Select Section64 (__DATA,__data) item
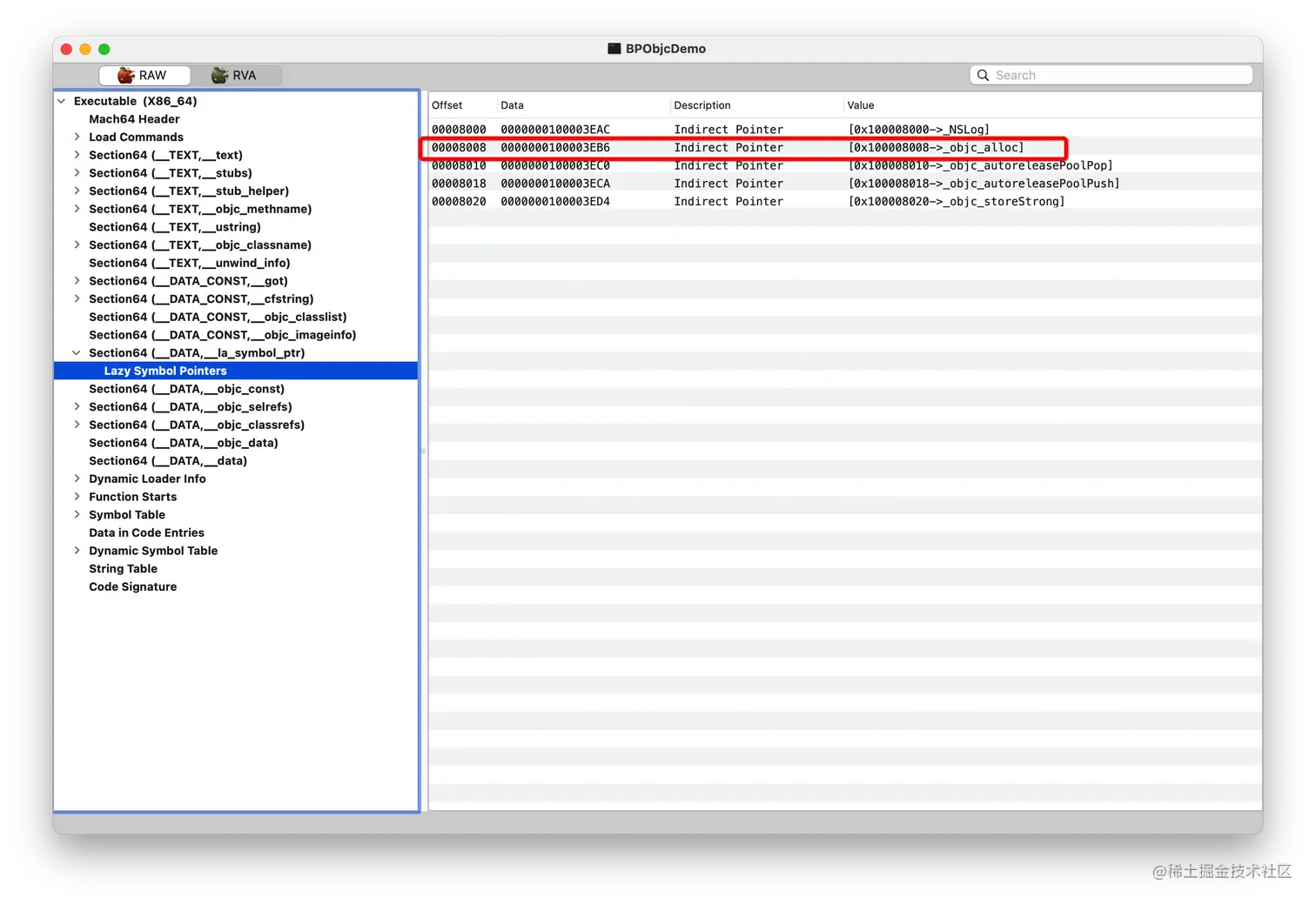The height and width of the screenshot is (904, 1316). coord(168,461)
